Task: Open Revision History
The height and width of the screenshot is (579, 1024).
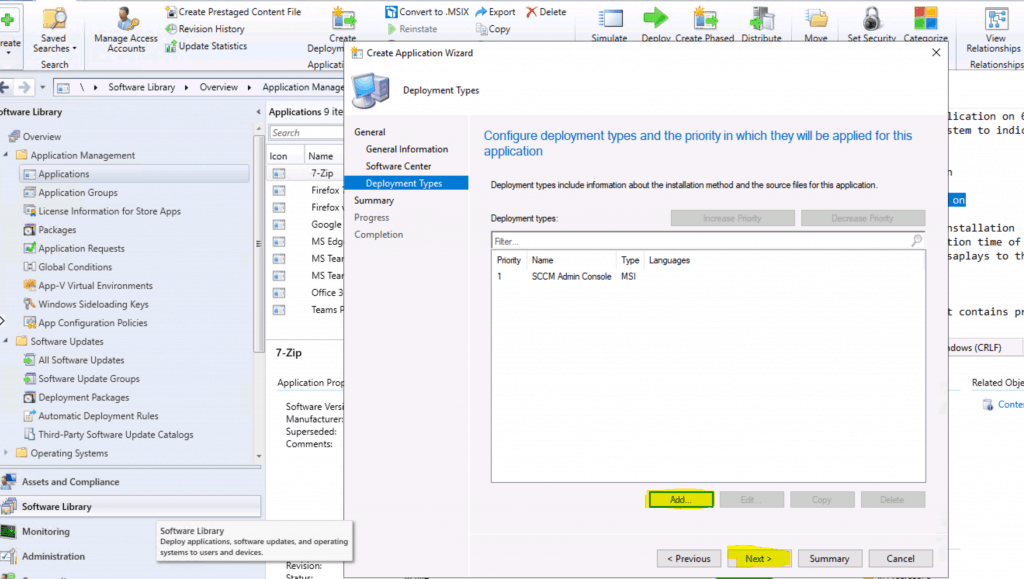Action: tap(205, 29)
